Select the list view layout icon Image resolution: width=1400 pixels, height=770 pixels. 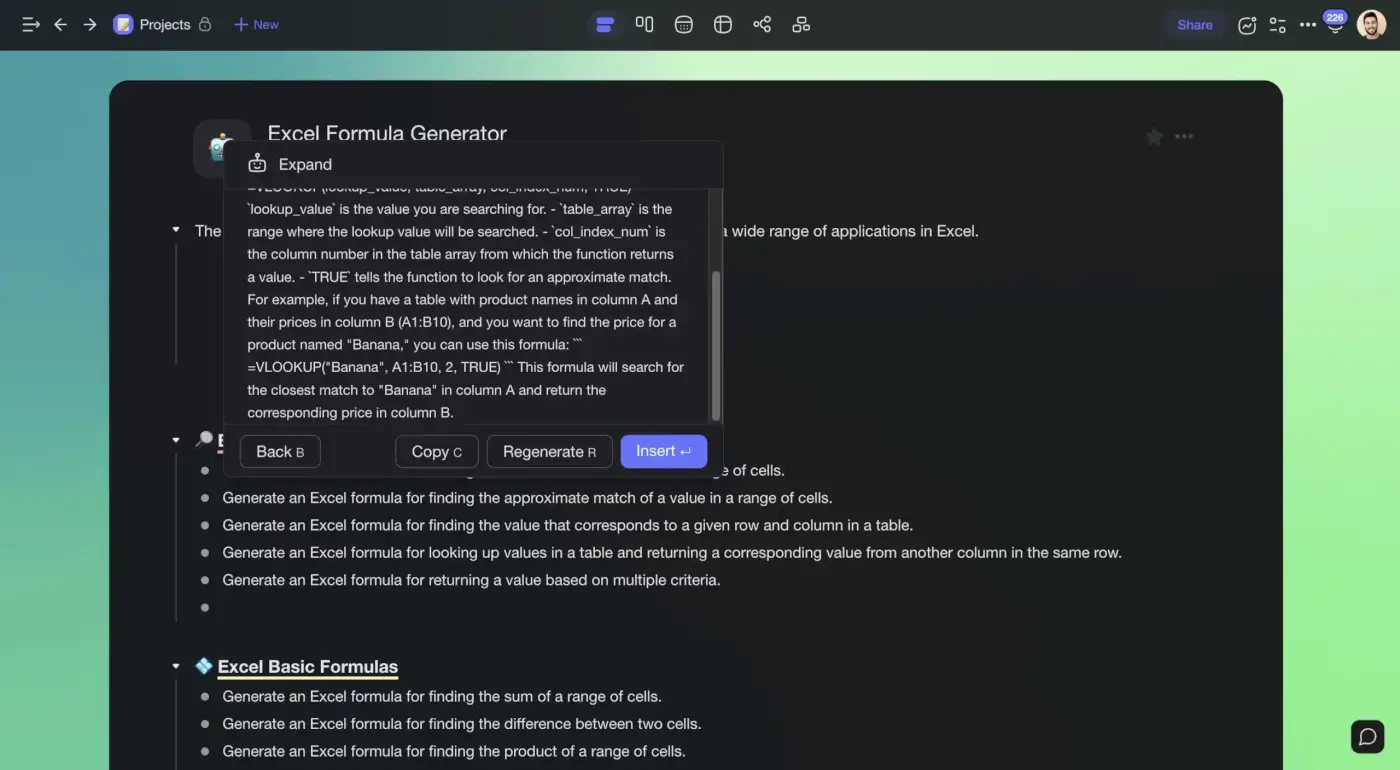tap(605, 24)
